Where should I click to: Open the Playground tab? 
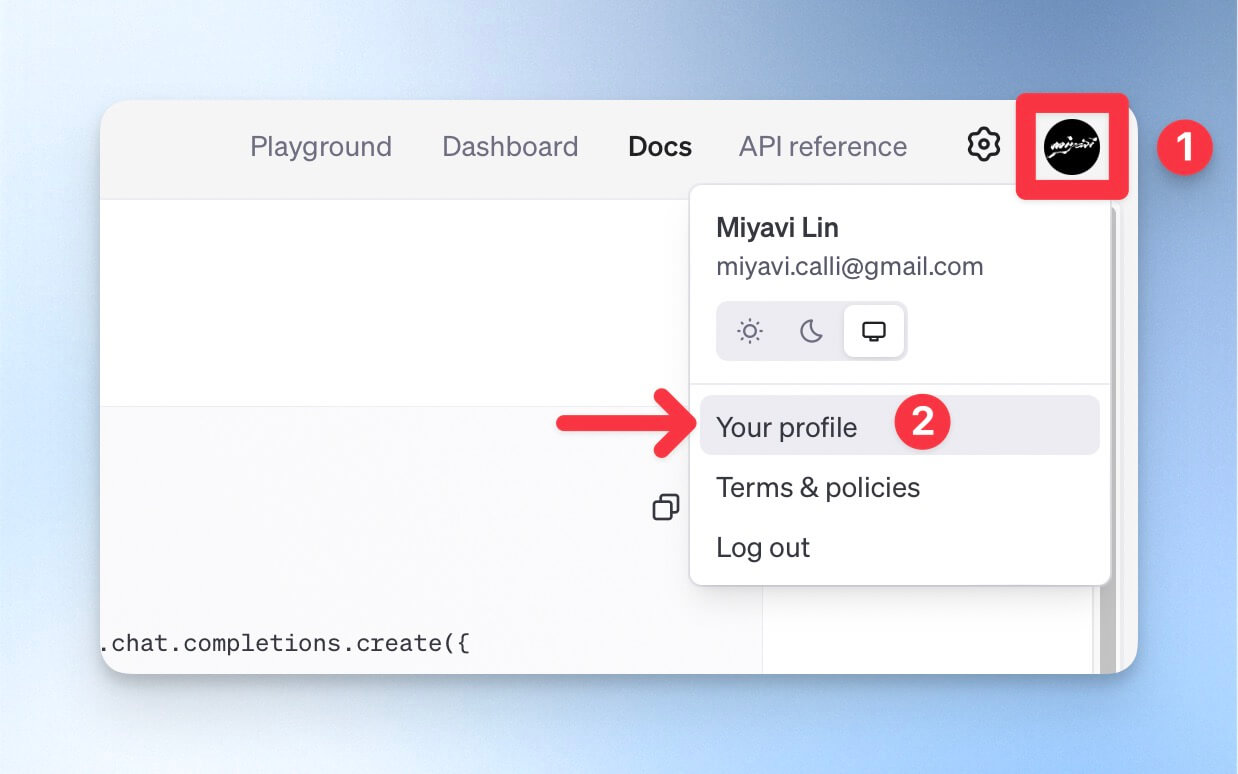click(321, 146)
